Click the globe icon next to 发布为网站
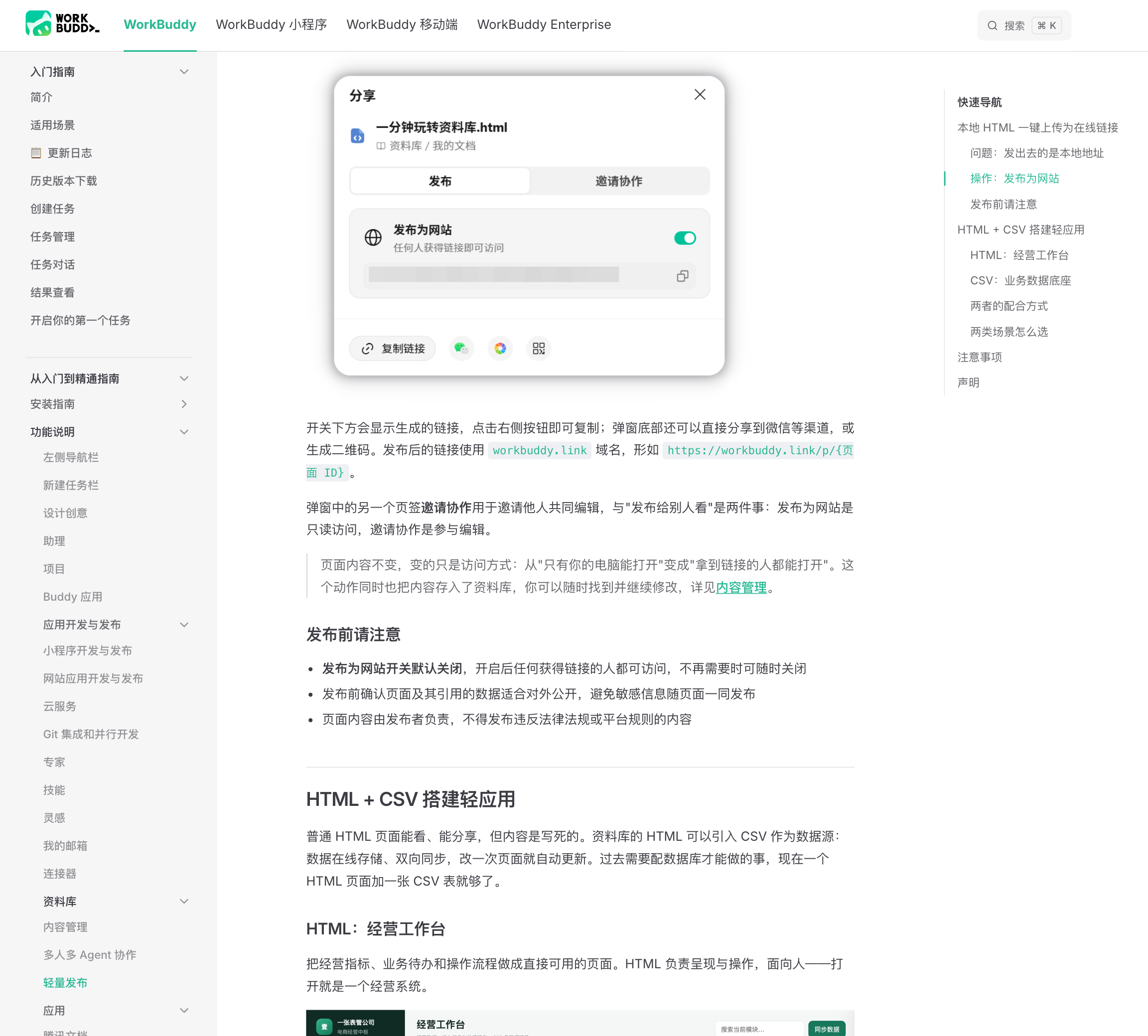This screenshot has height=1036, width=1148. [x=373, y=238]
